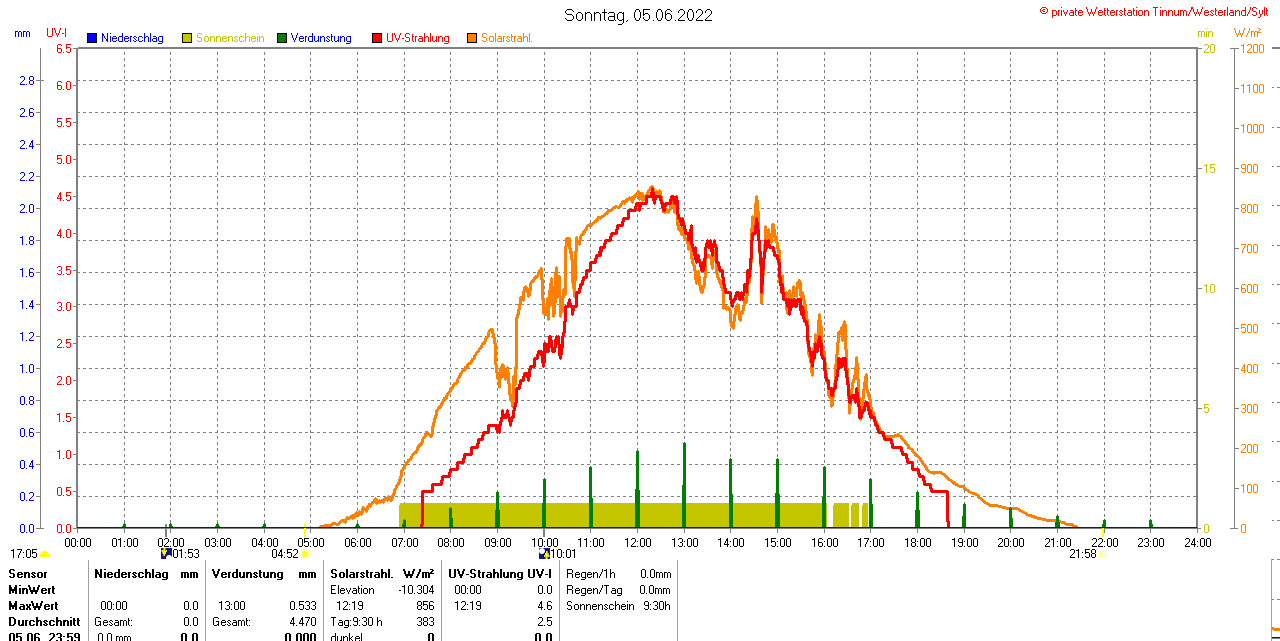
Task: Click the 12:00 label on time axis
Action: point(637,543)
